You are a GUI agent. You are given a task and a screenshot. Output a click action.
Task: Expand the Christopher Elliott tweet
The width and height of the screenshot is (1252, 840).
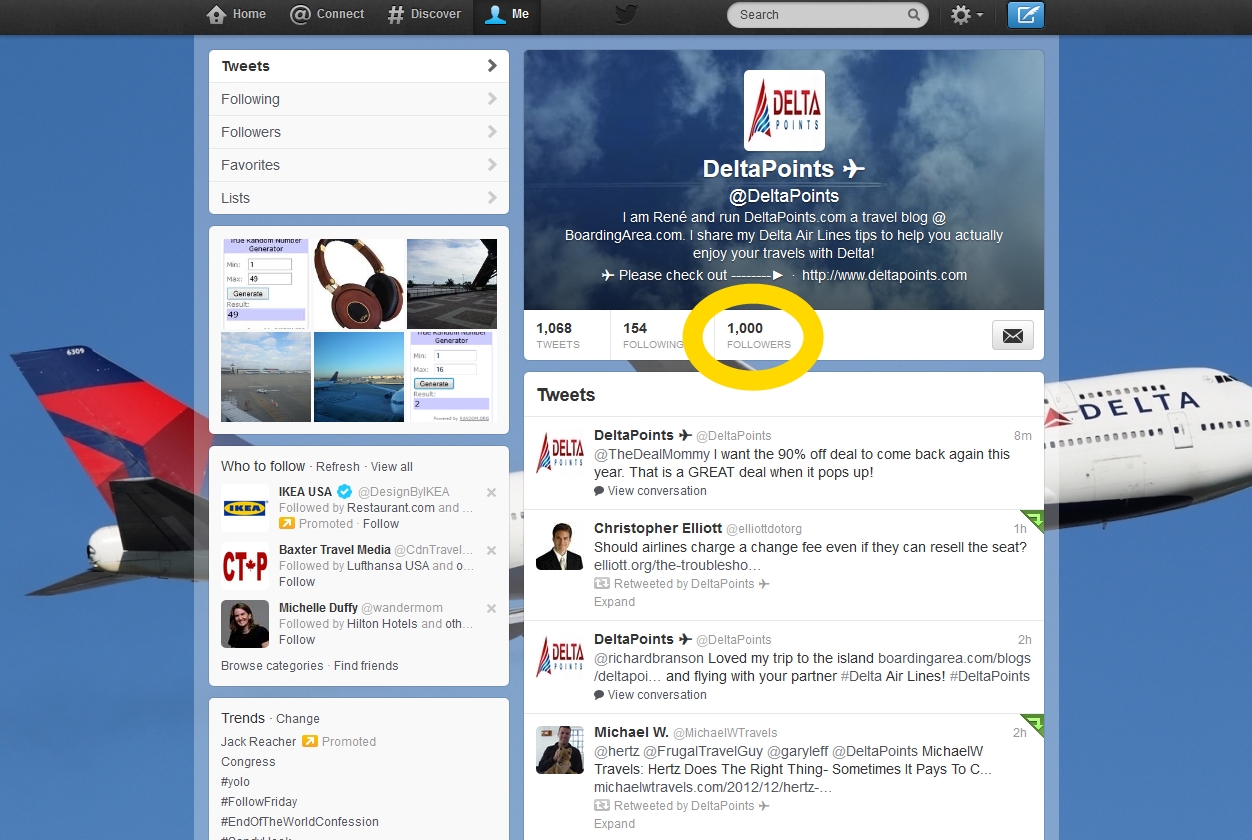pyautogui.click(x=614, y=602)
